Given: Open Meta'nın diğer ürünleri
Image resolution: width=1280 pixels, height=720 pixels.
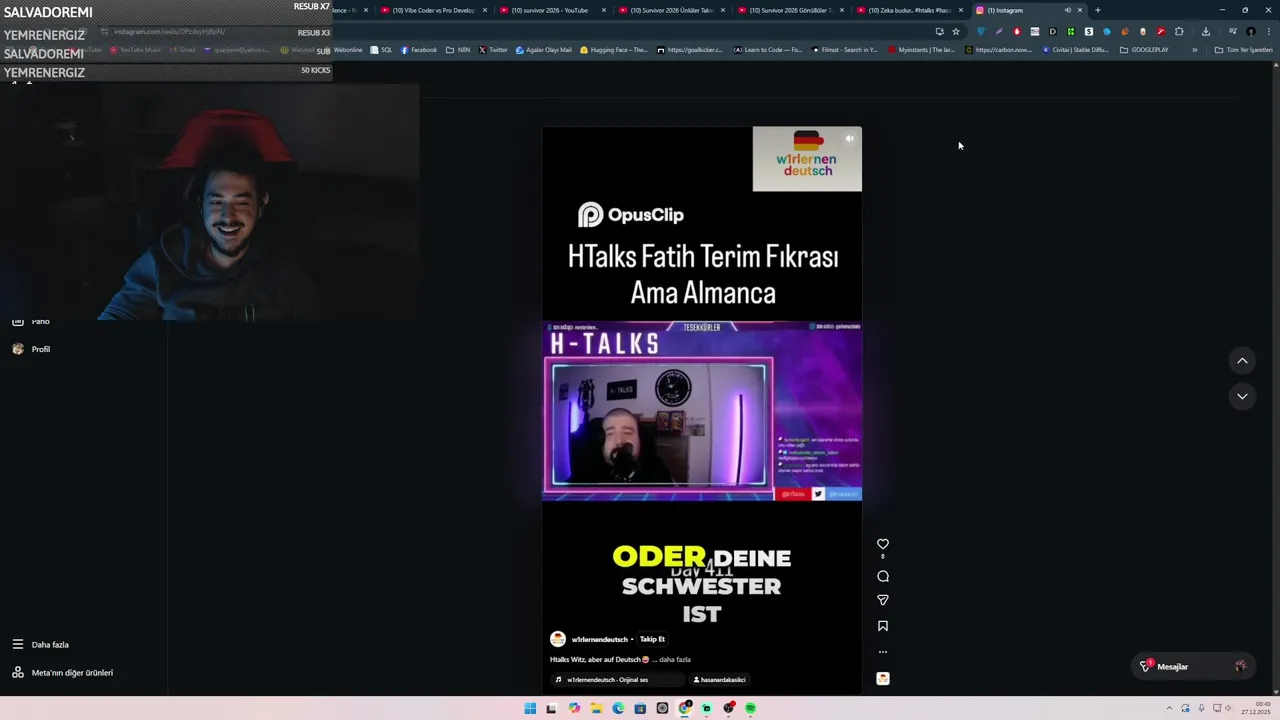Looking at the screenshot, I should (x=62, y=673).
